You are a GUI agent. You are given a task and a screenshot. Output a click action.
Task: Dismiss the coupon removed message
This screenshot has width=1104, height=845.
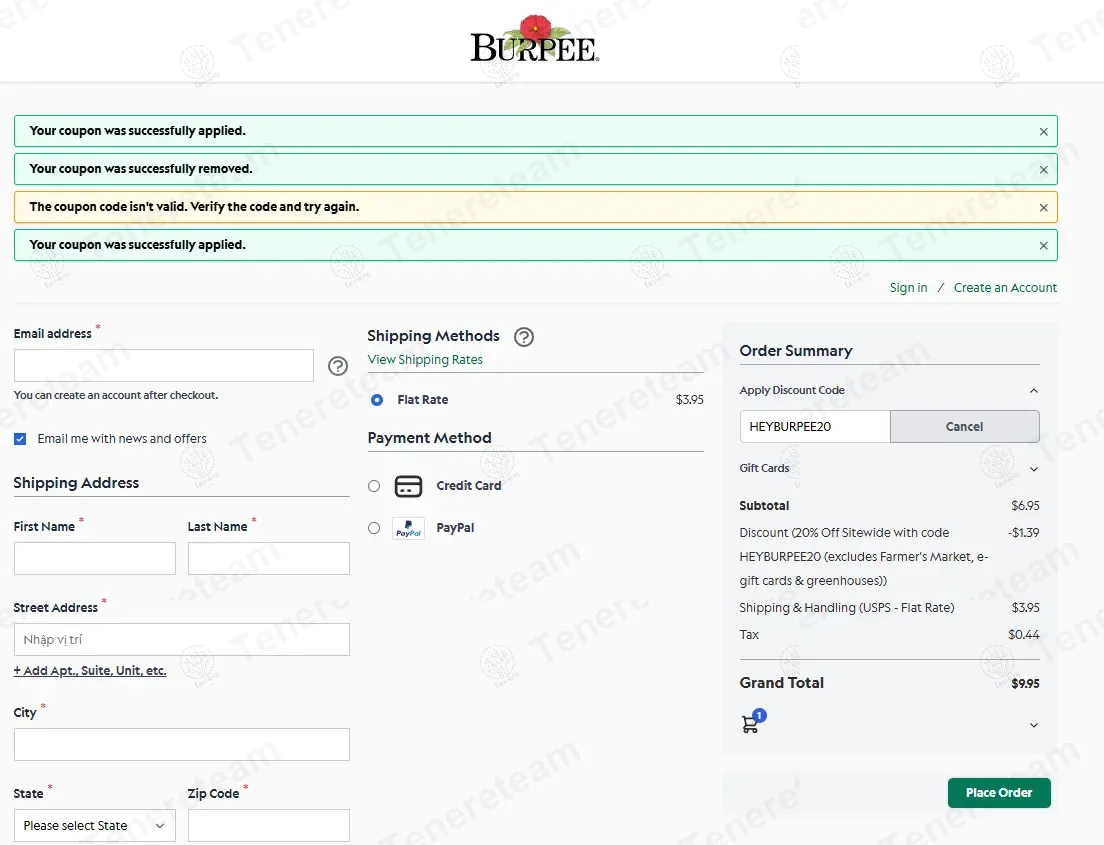(1043, 170)
